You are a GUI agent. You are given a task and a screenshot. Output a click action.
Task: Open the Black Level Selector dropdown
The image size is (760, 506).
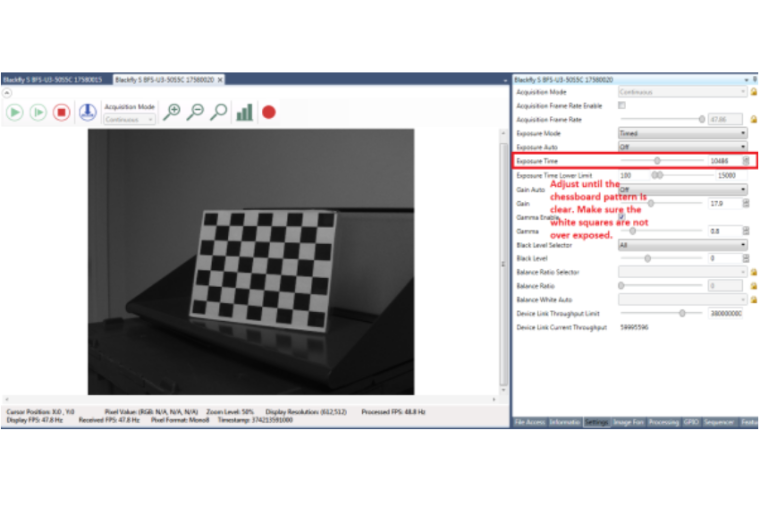point(682,245)
